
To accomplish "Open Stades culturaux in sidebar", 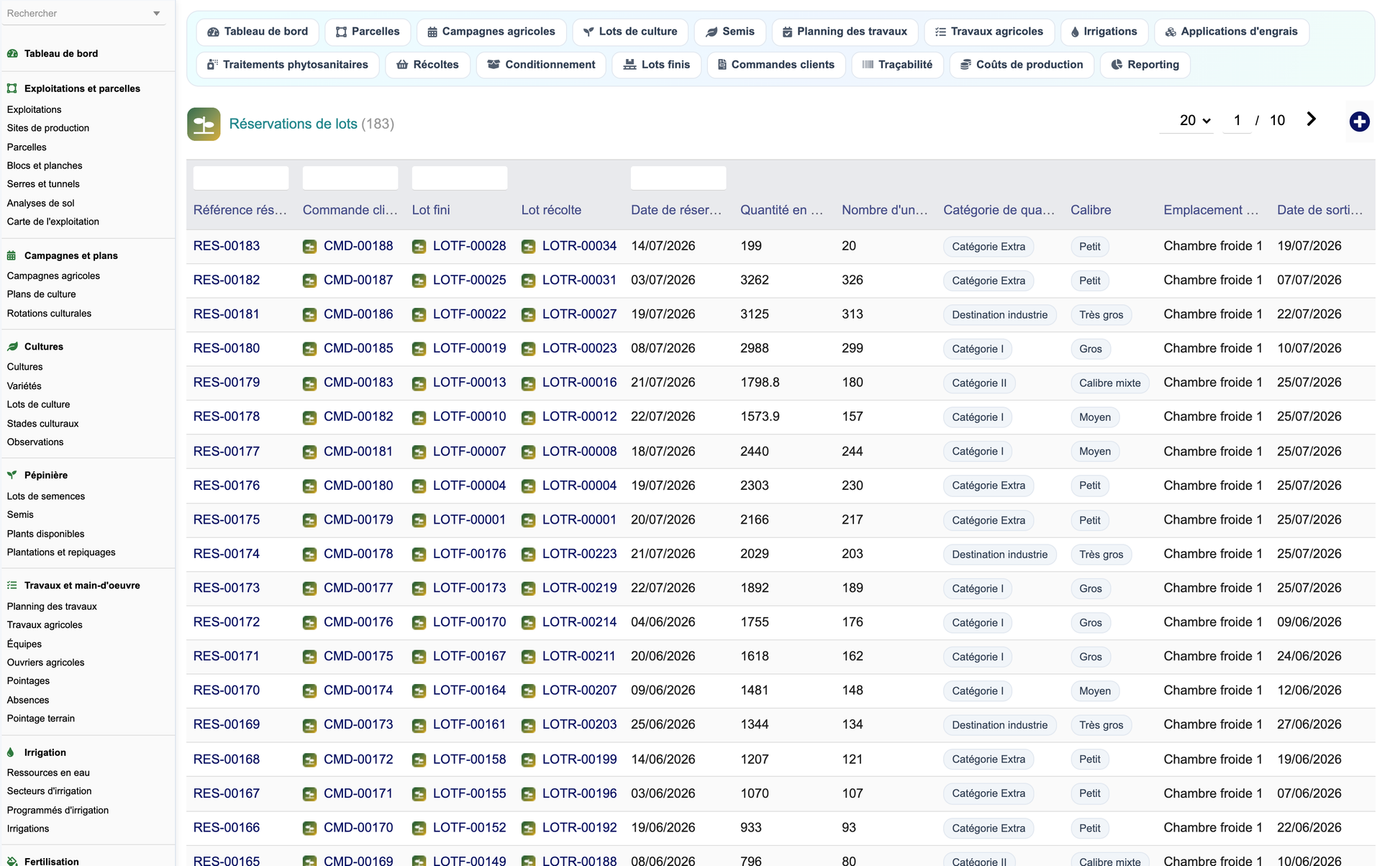I will (42, 424).
